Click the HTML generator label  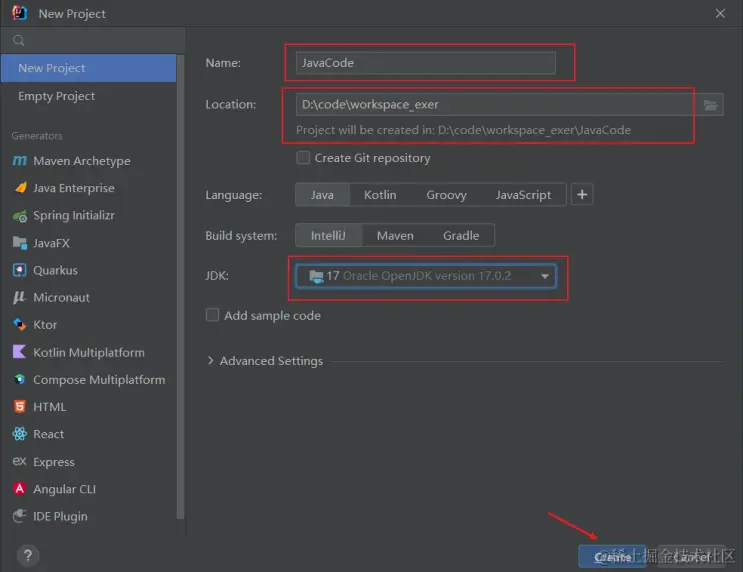(49, 407)
